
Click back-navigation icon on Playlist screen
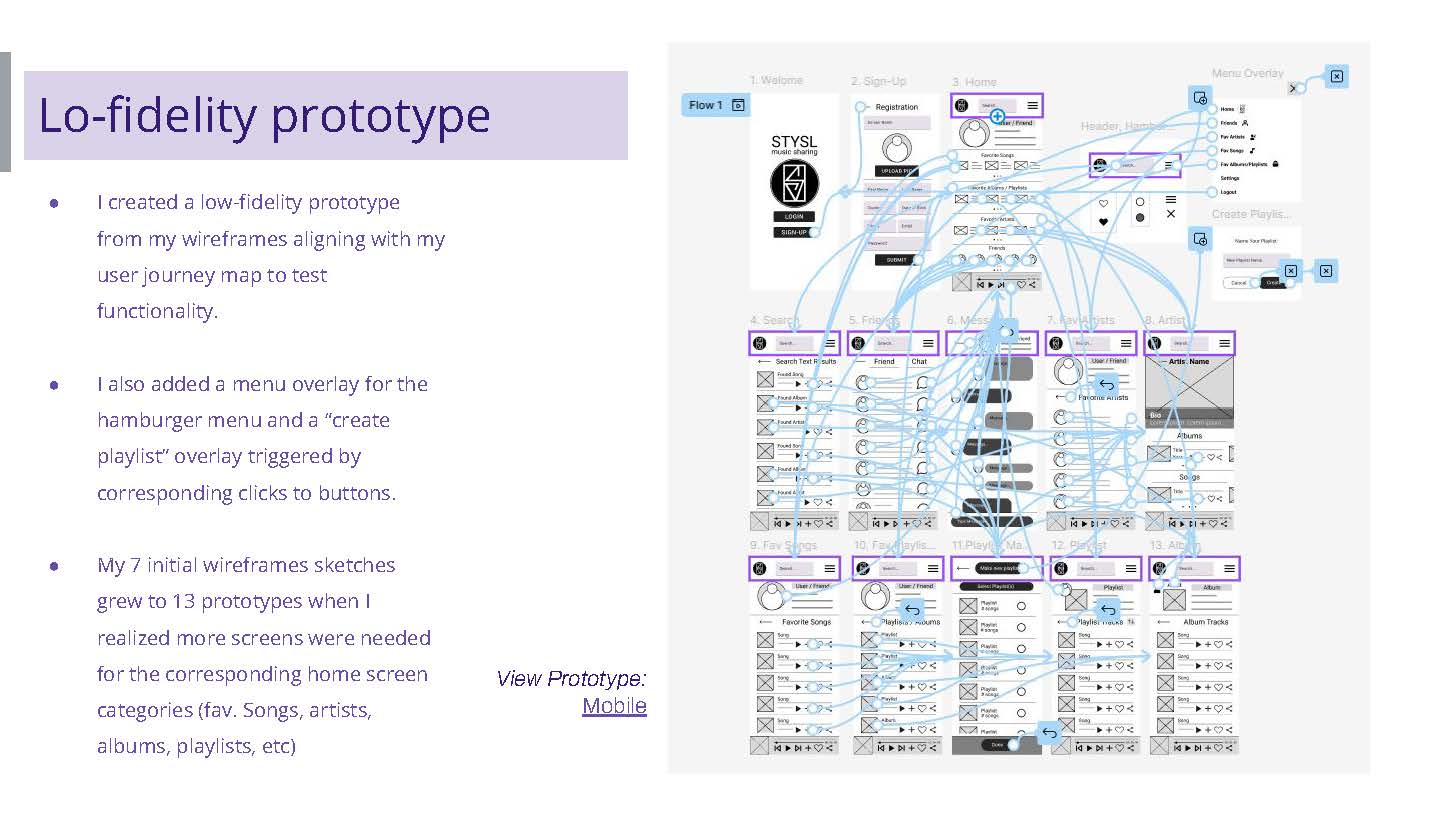1108,609
